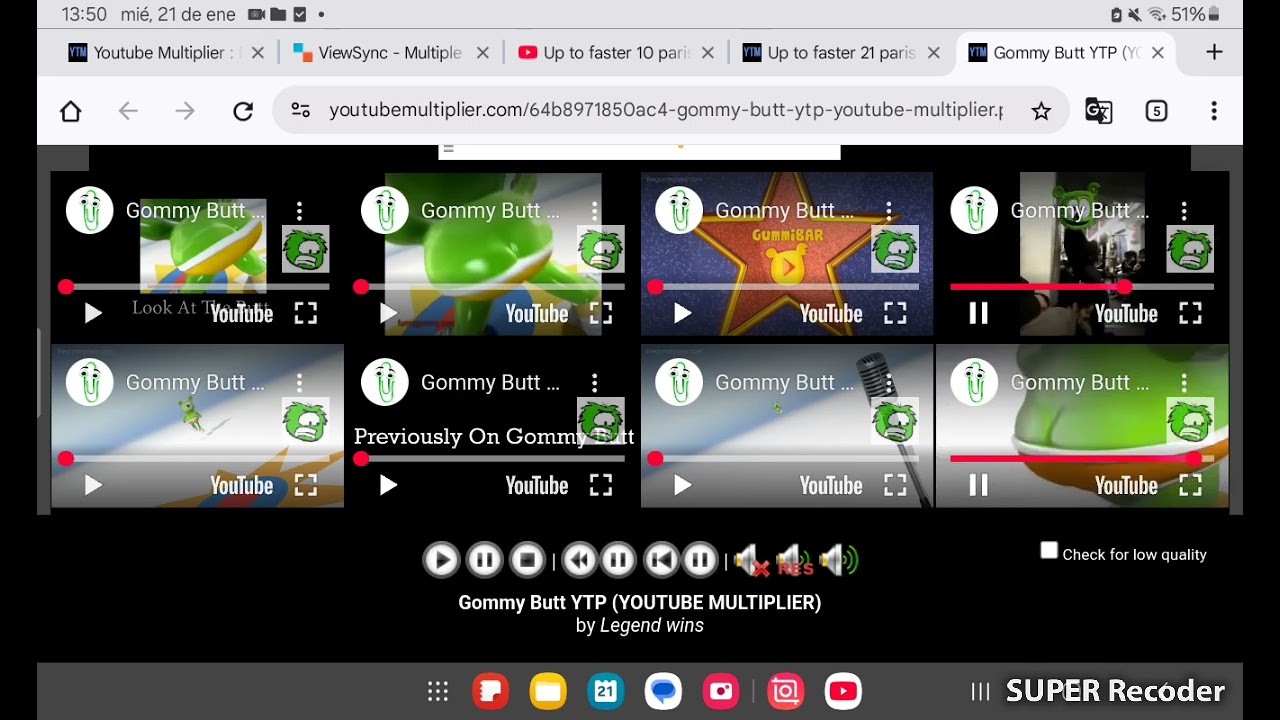Click the pause button right of the rewind button
The height and width of the screenshot is (720, 1280).
[618, 560]
